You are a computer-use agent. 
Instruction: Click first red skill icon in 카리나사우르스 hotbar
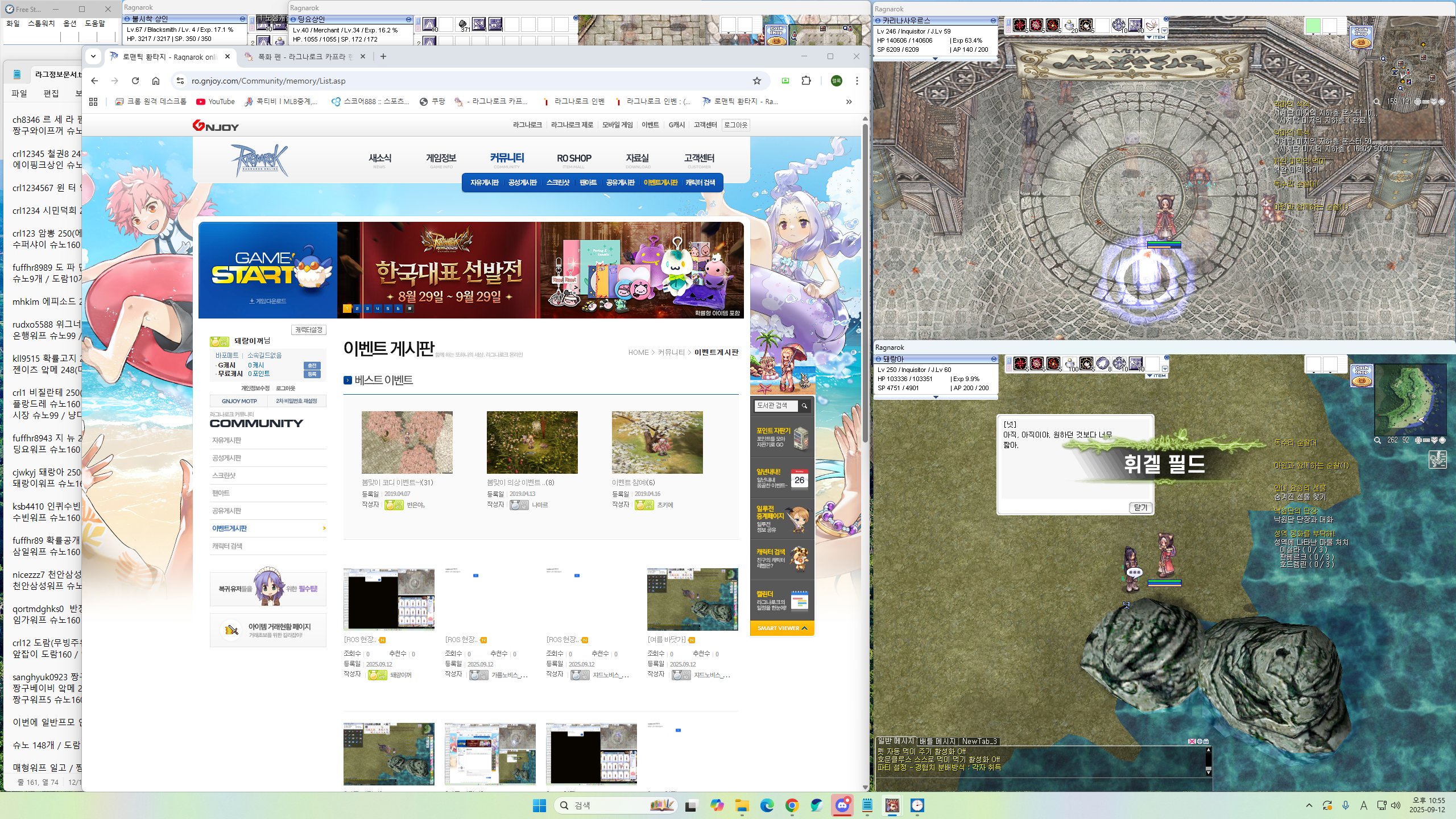(x=1020, y=25)
